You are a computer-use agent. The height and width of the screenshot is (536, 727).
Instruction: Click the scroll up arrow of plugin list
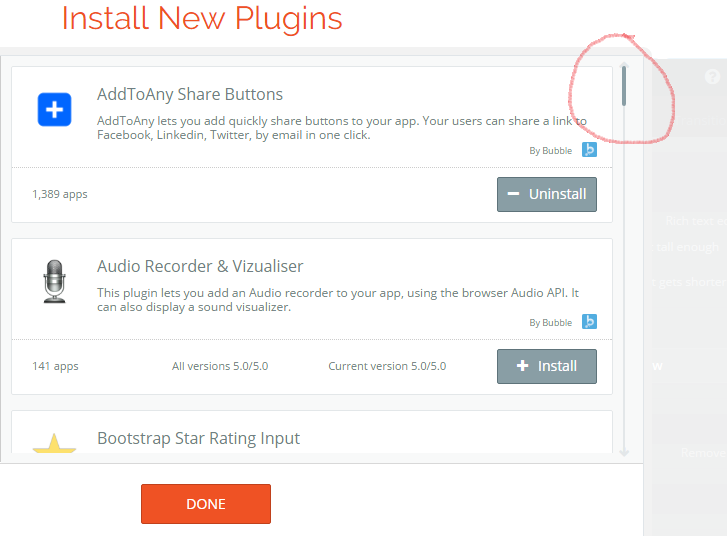tap(624, 64)
